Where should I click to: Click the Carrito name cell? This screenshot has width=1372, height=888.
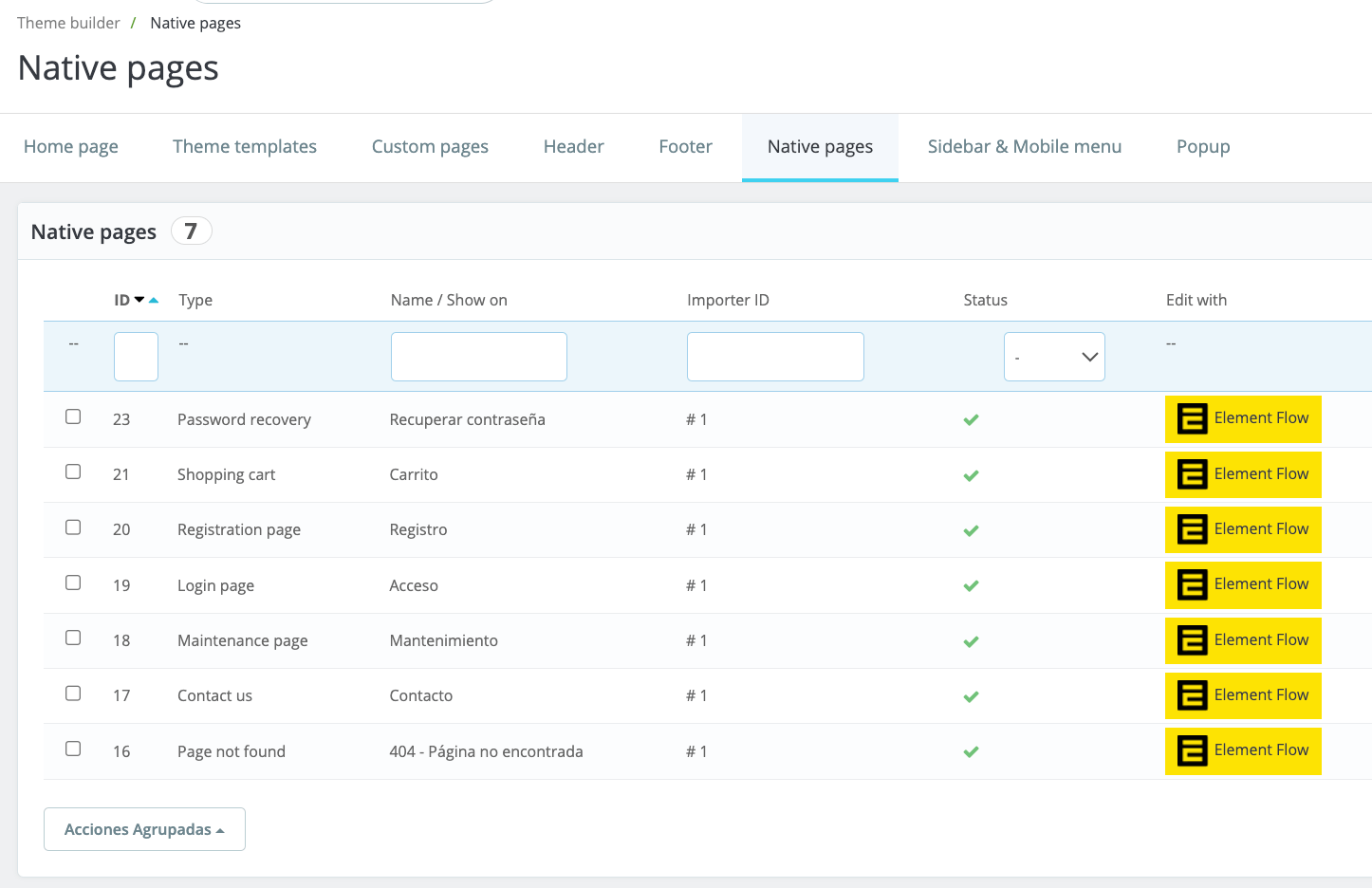(414, 474)
